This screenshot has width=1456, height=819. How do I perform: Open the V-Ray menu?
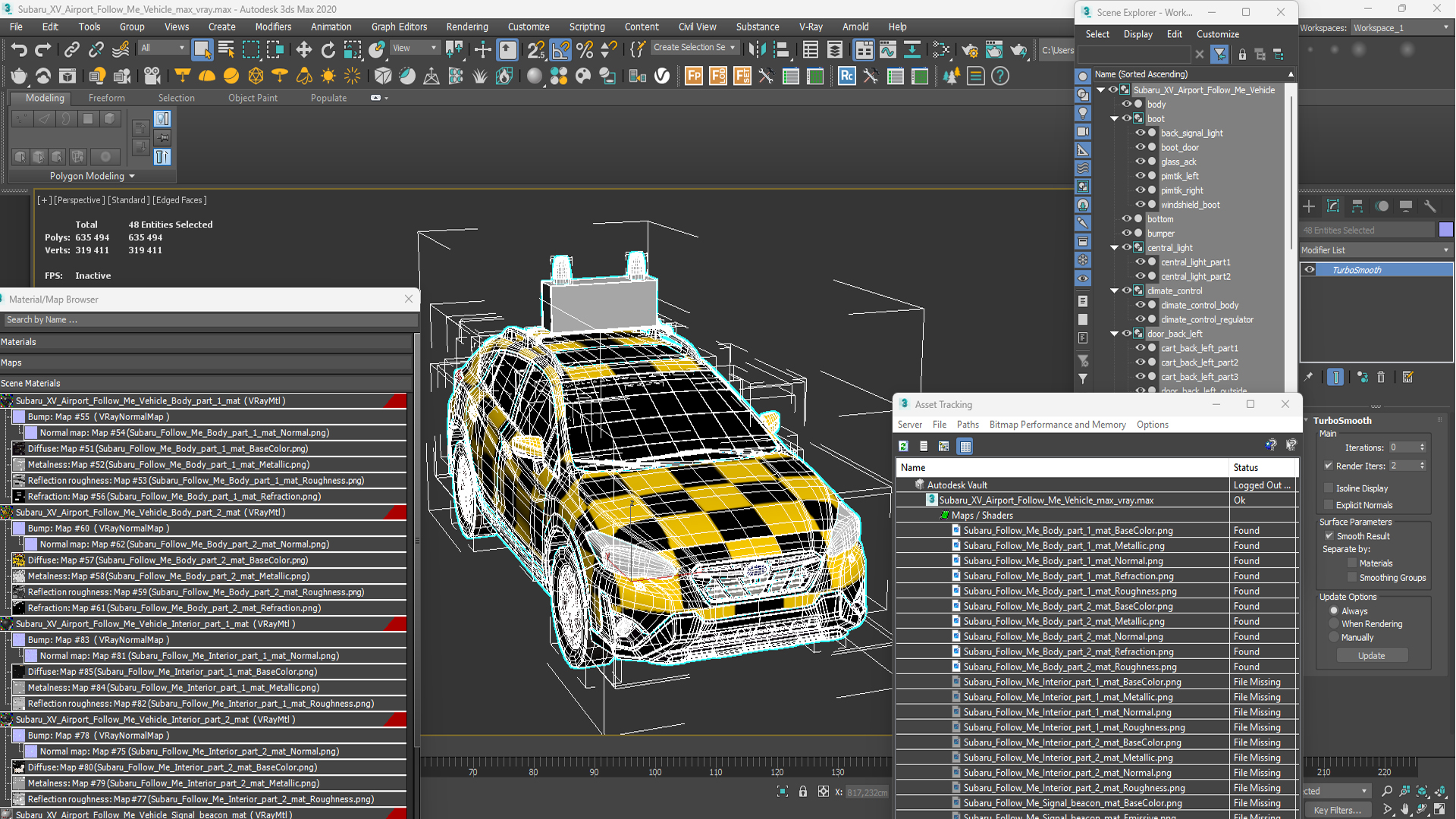[811, 27]
